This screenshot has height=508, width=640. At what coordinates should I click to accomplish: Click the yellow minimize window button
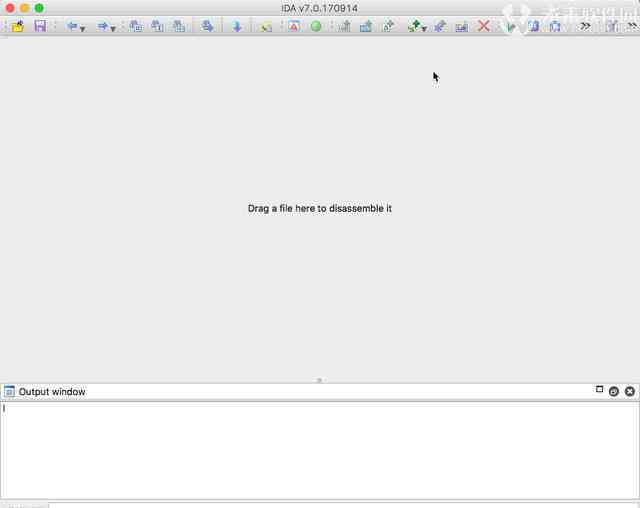[x=24, y=8]
